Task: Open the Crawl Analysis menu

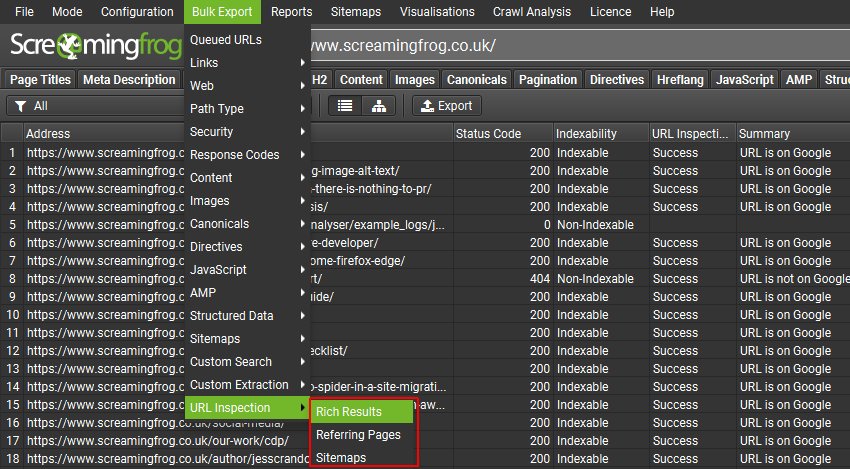Action: (x=532, y=11)
